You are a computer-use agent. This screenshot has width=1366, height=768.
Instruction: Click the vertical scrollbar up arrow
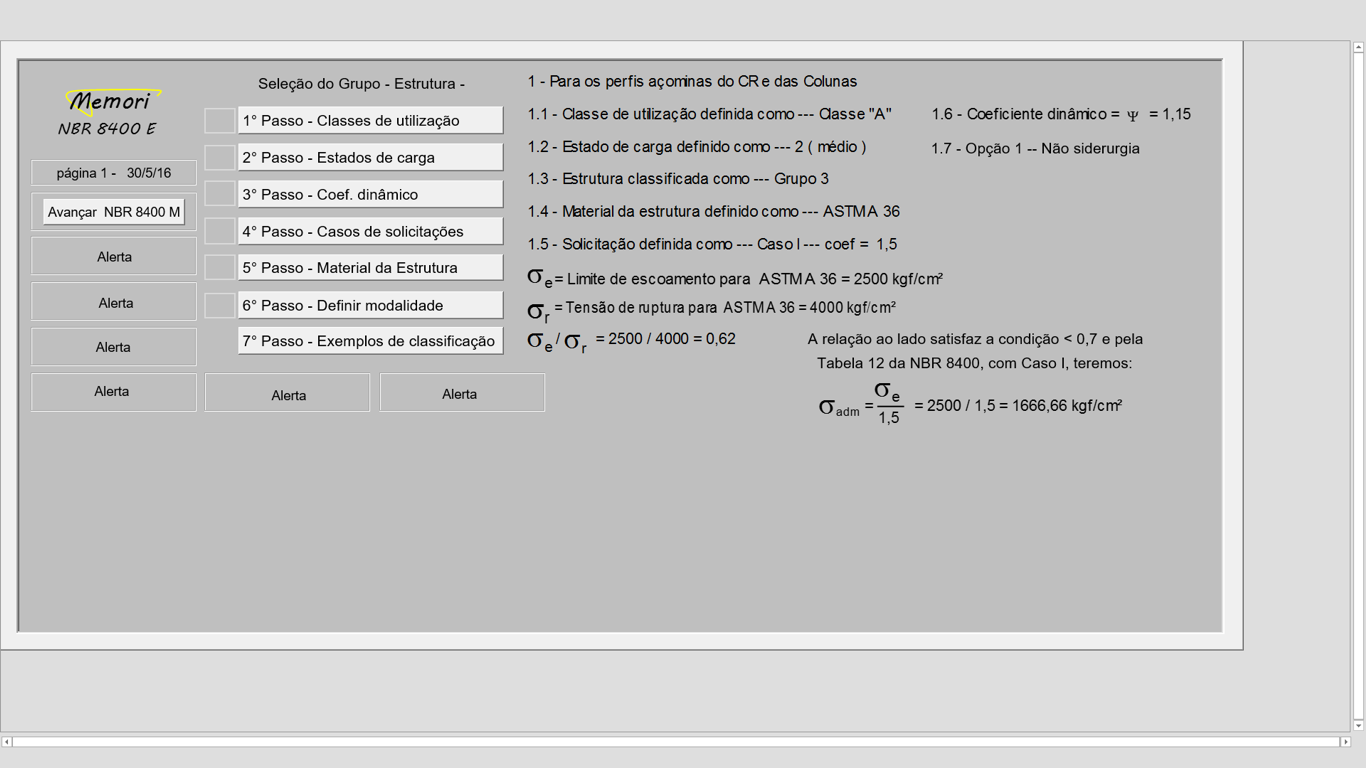[x=1358, y=47]
